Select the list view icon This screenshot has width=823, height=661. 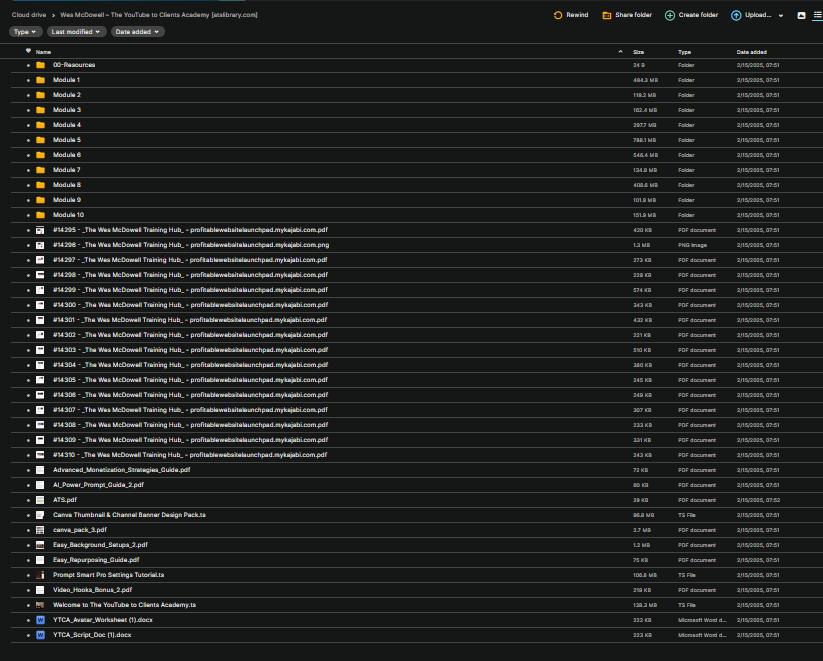click(817, 15)
